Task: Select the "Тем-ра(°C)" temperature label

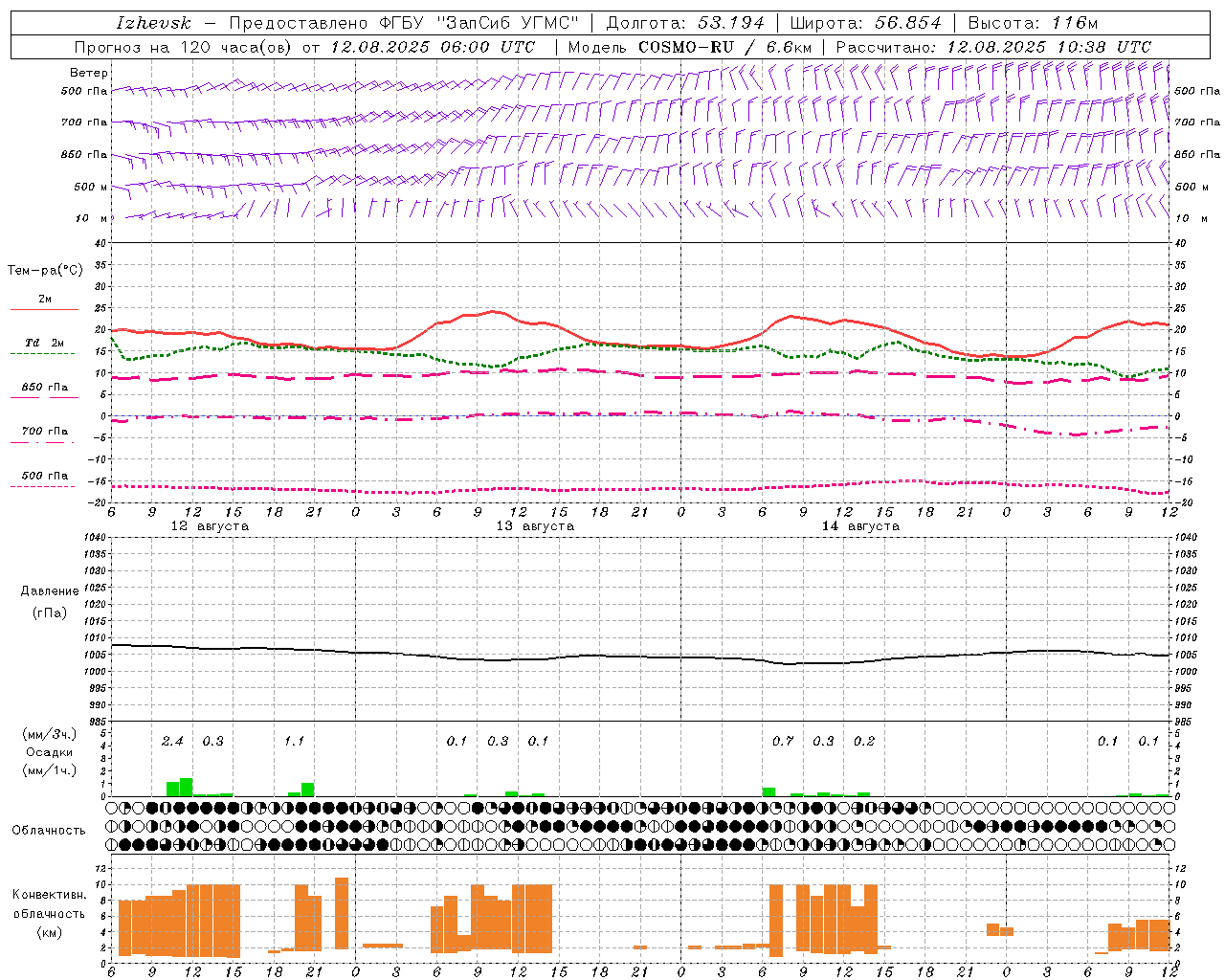Action: tap(45, 271)
